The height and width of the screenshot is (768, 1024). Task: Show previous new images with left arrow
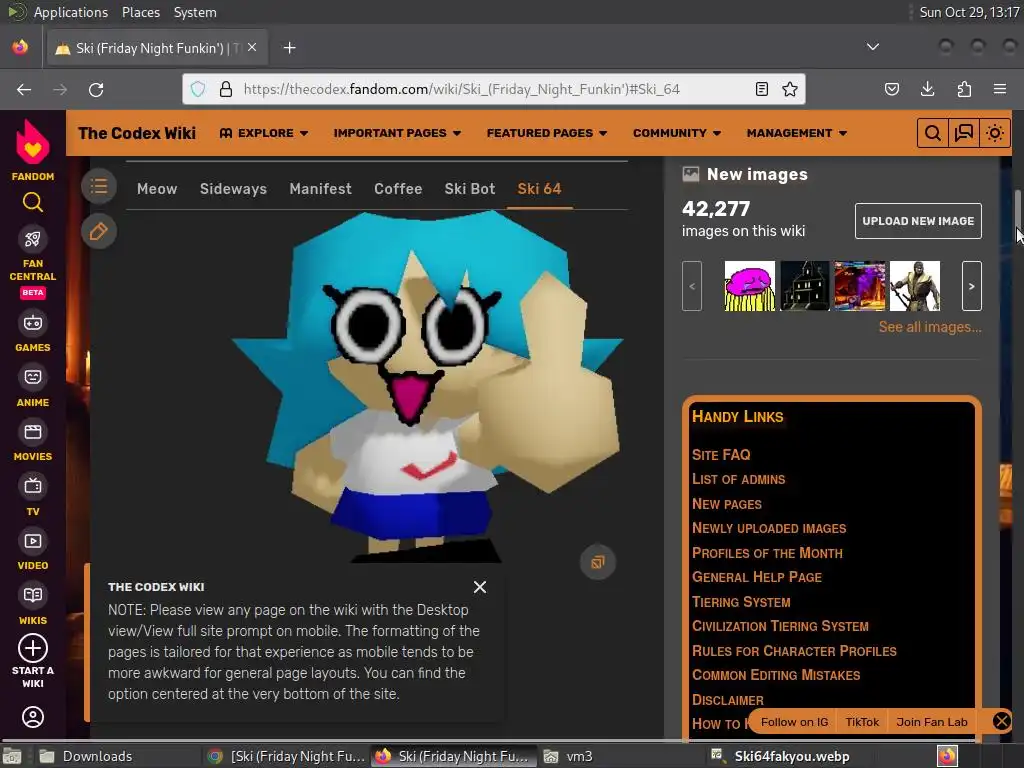coord(692,286)
